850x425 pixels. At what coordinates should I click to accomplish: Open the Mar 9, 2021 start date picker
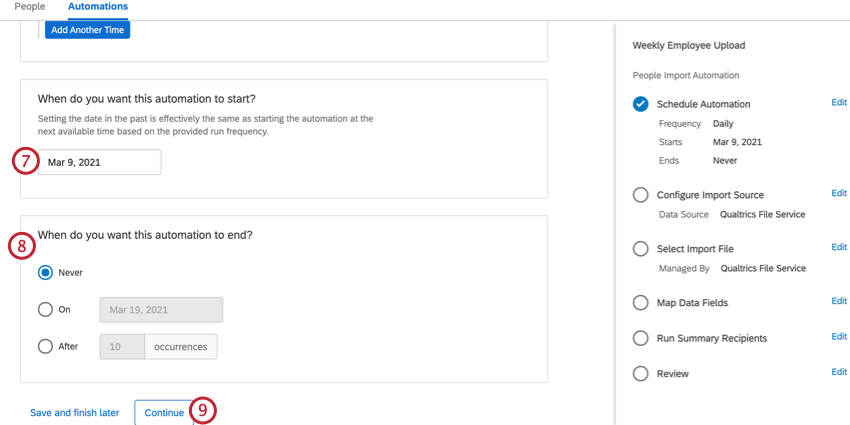click(100, 162)
